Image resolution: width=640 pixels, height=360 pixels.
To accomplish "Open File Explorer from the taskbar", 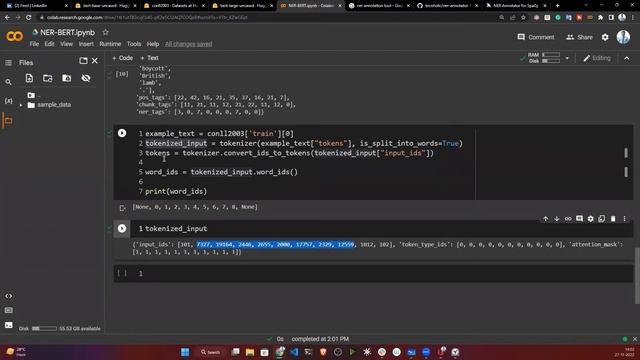I will point(250,352).
